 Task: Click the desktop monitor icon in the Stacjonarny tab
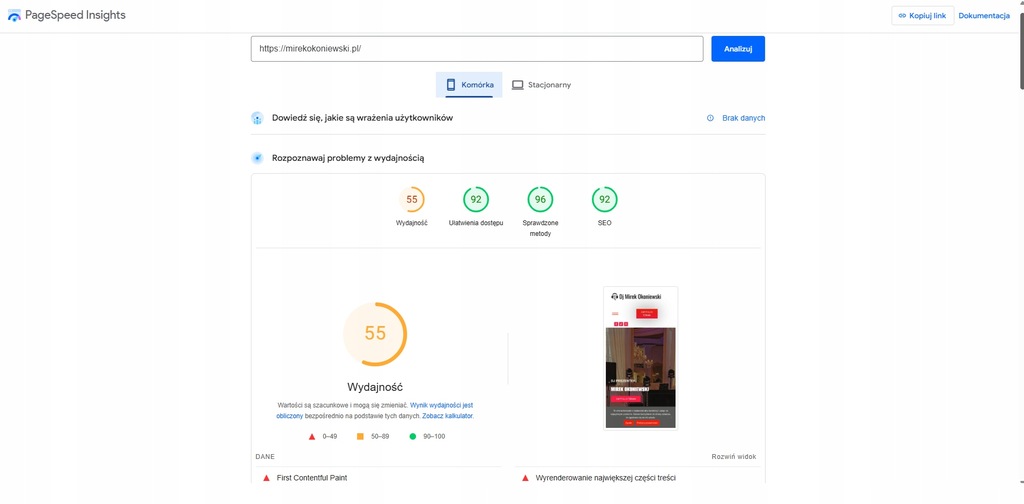click(x=518, y=85)
